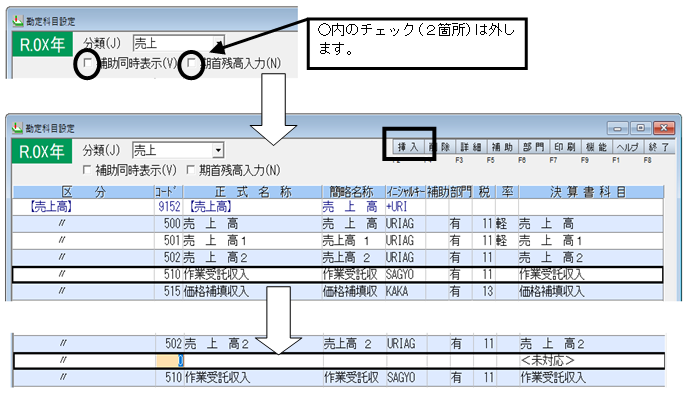Click the 売上高 1 short name cell
The width and height of the screenshot is (686, 395).
[353, 241]
